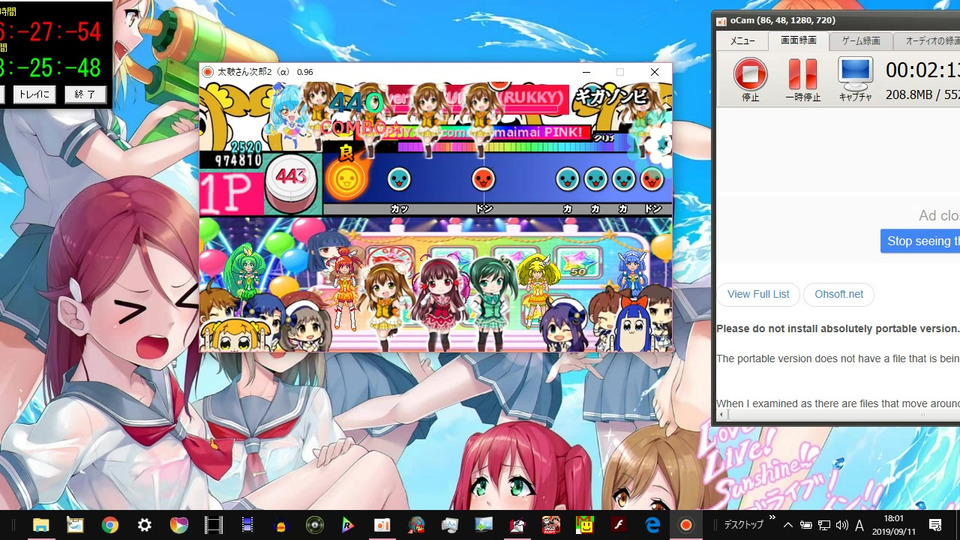The width and height of the screenshot is (960, 540).
Task: Switch to the ゲーム録画 tab in oCam
Action: click(x=860, y=41)
